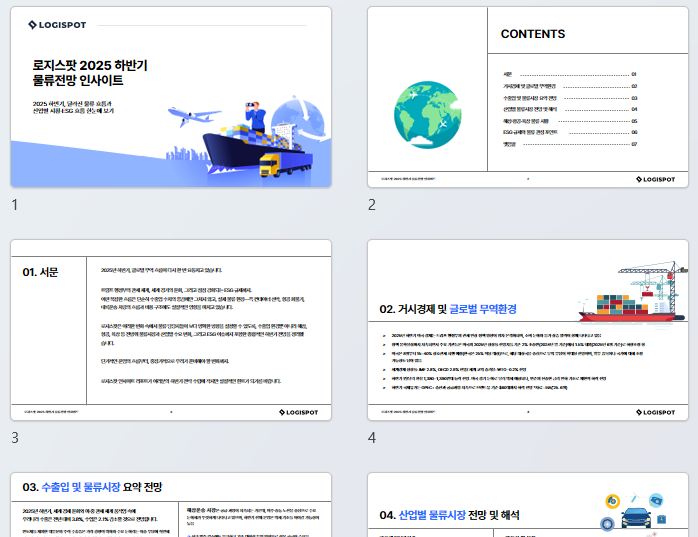Click the 로지스팟 2025 하반기 title text
The width and height of the screenshot is (698, 537).
pos(89,65)
